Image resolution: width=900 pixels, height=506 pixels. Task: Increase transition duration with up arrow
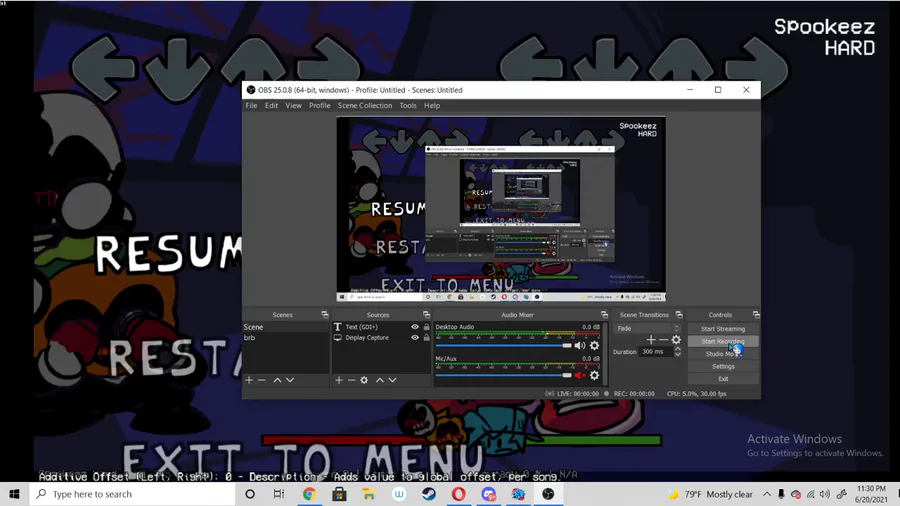tap(678, 349)
